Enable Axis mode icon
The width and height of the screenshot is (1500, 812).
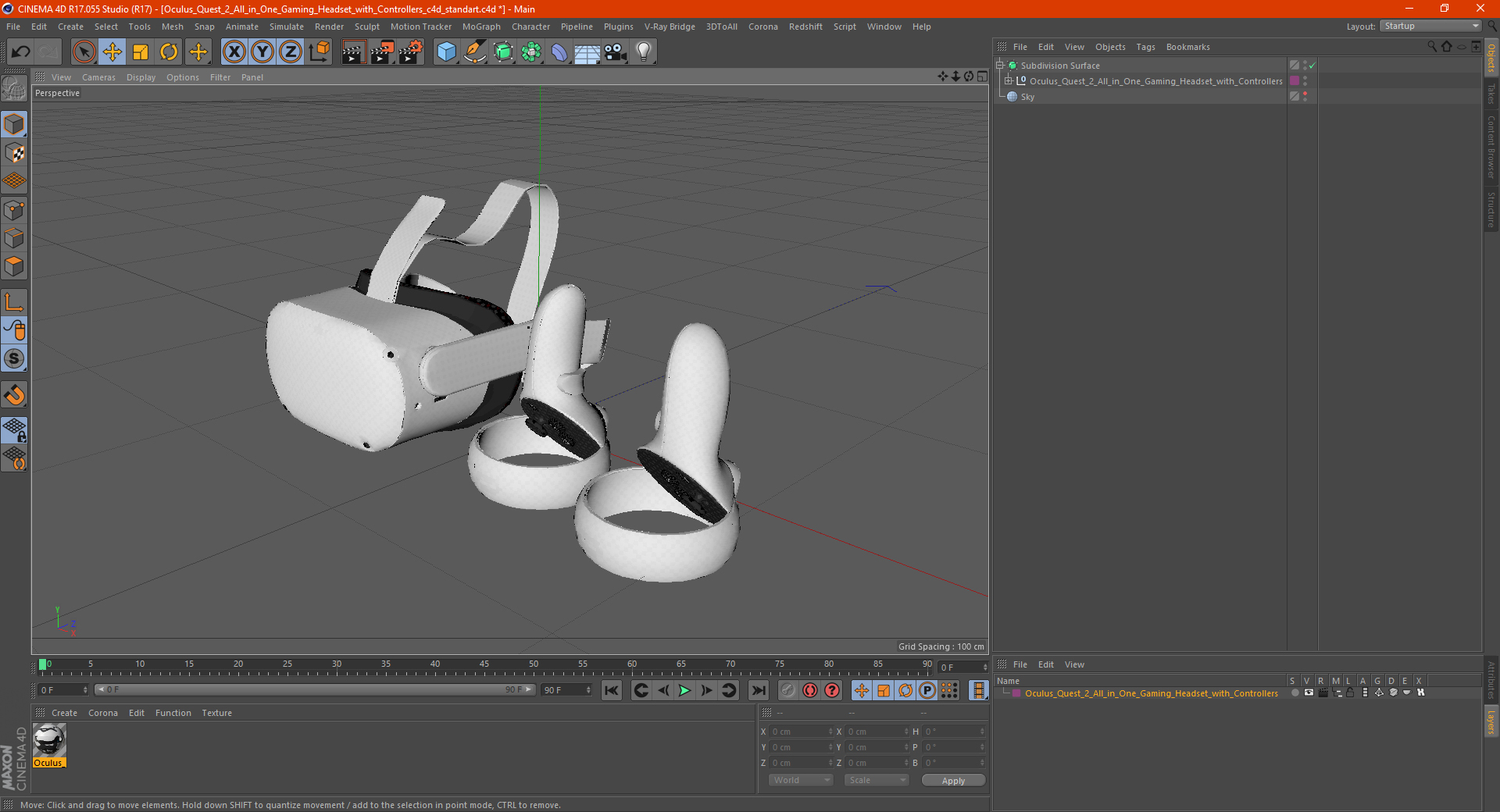(x=14, y=302)
